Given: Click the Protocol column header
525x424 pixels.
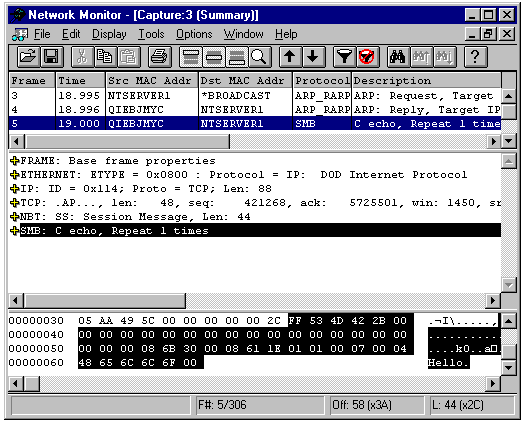Looking at the screenshot, I should click(322, 80).
